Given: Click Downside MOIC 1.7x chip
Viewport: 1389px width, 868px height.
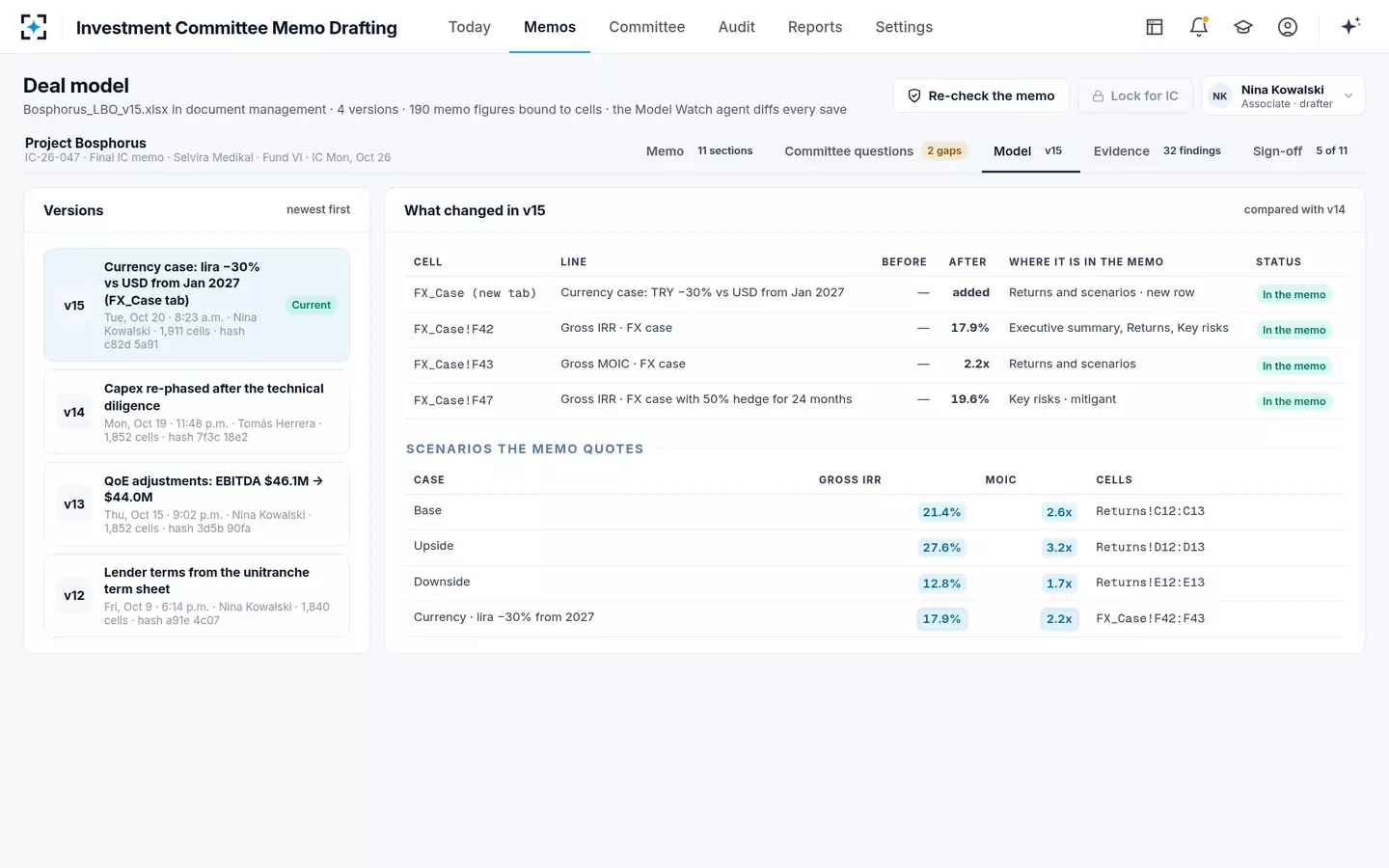Looking at the screenshot, I should [1059, 583].
